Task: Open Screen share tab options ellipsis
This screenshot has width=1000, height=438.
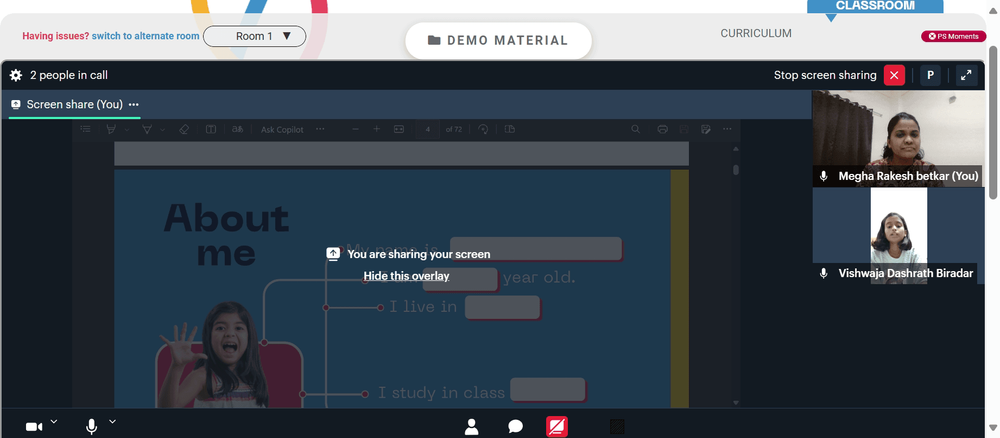Action: tap(133, 105)
